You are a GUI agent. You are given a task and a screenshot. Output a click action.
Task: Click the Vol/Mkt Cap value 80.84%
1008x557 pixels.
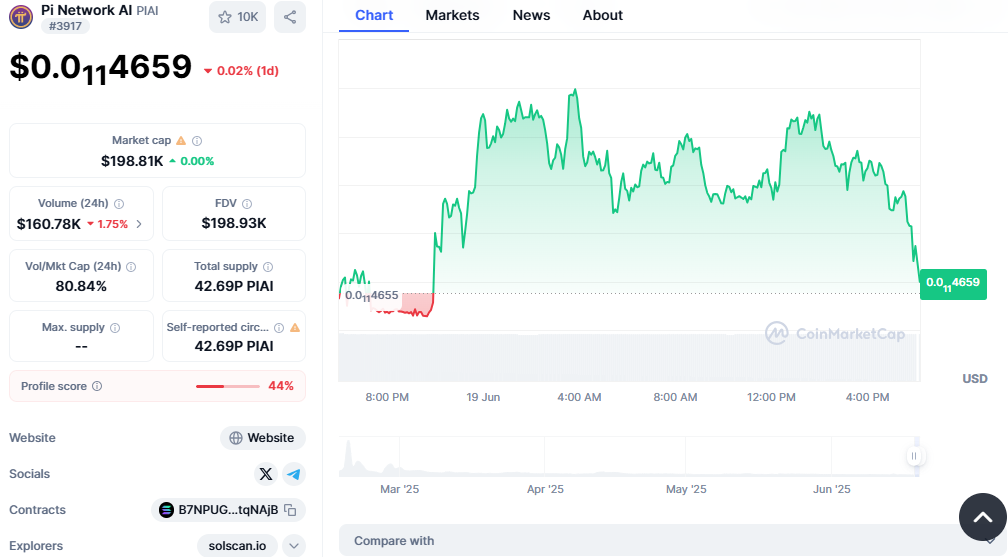81,286
